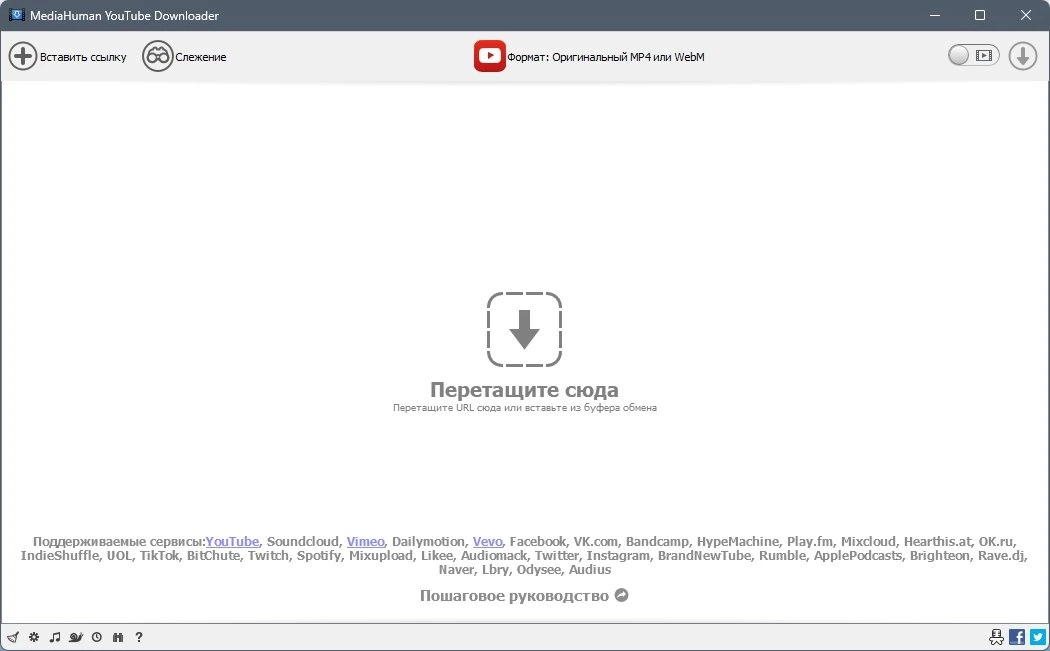Click the plus icon to paste a link

22,56
